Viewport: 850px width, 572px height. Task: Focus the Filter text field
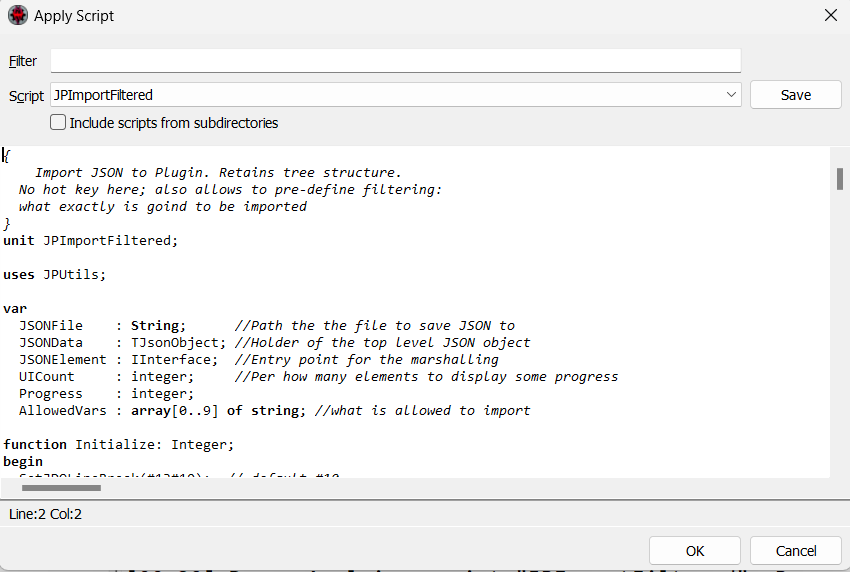tap(396, 61)
